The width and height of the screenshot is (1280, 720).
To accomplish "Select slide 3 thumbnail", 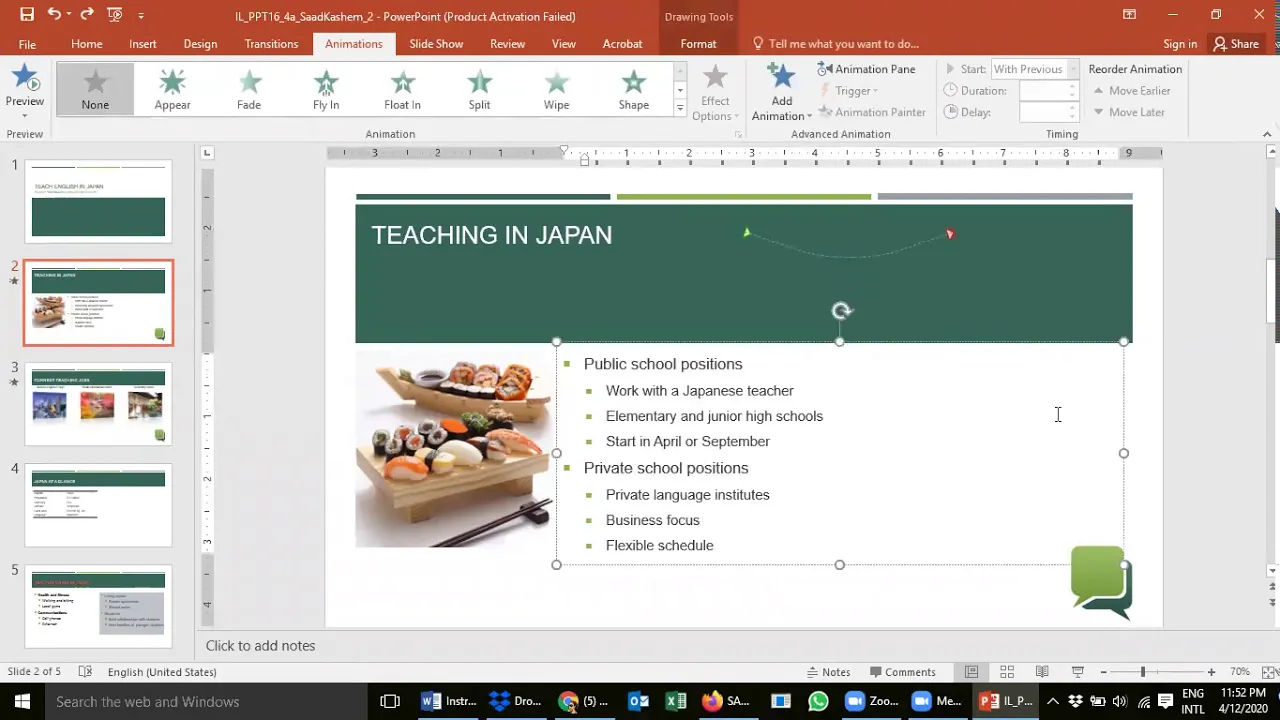I will tap(98, 404).
